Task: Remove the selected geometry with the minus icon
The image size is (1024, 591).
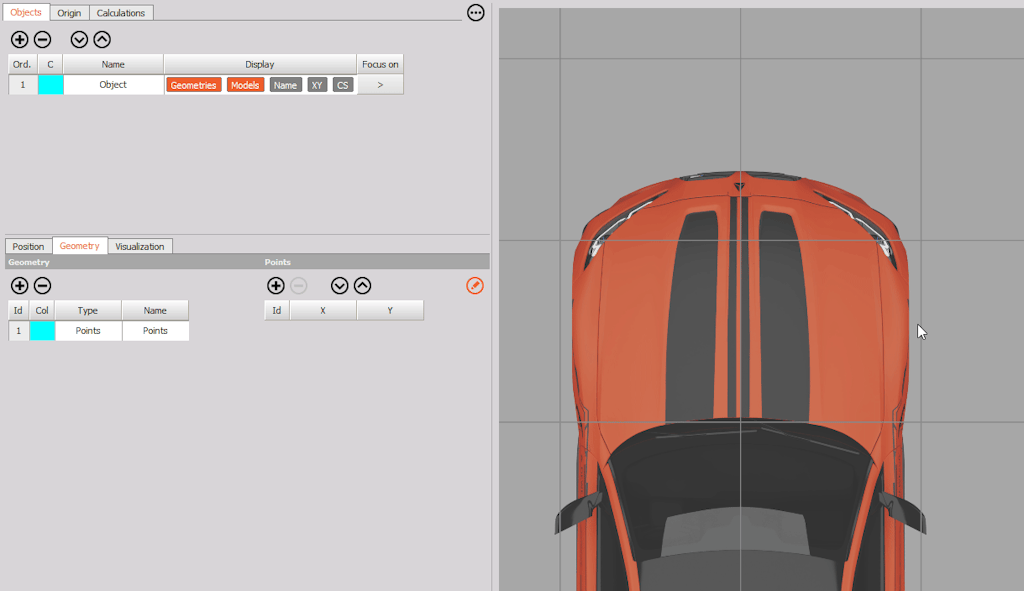Action: 42,285
